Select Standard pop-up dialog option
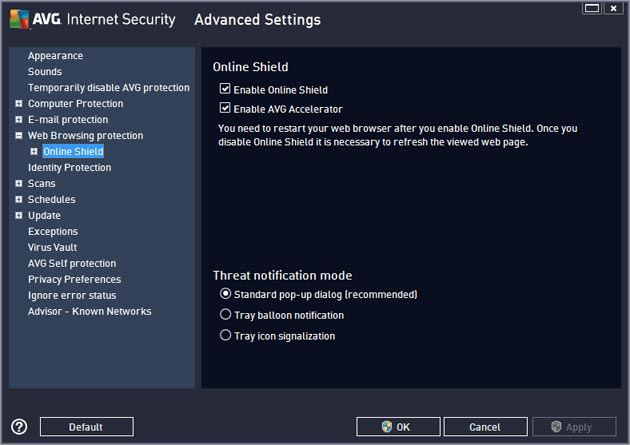 (225, 294)
